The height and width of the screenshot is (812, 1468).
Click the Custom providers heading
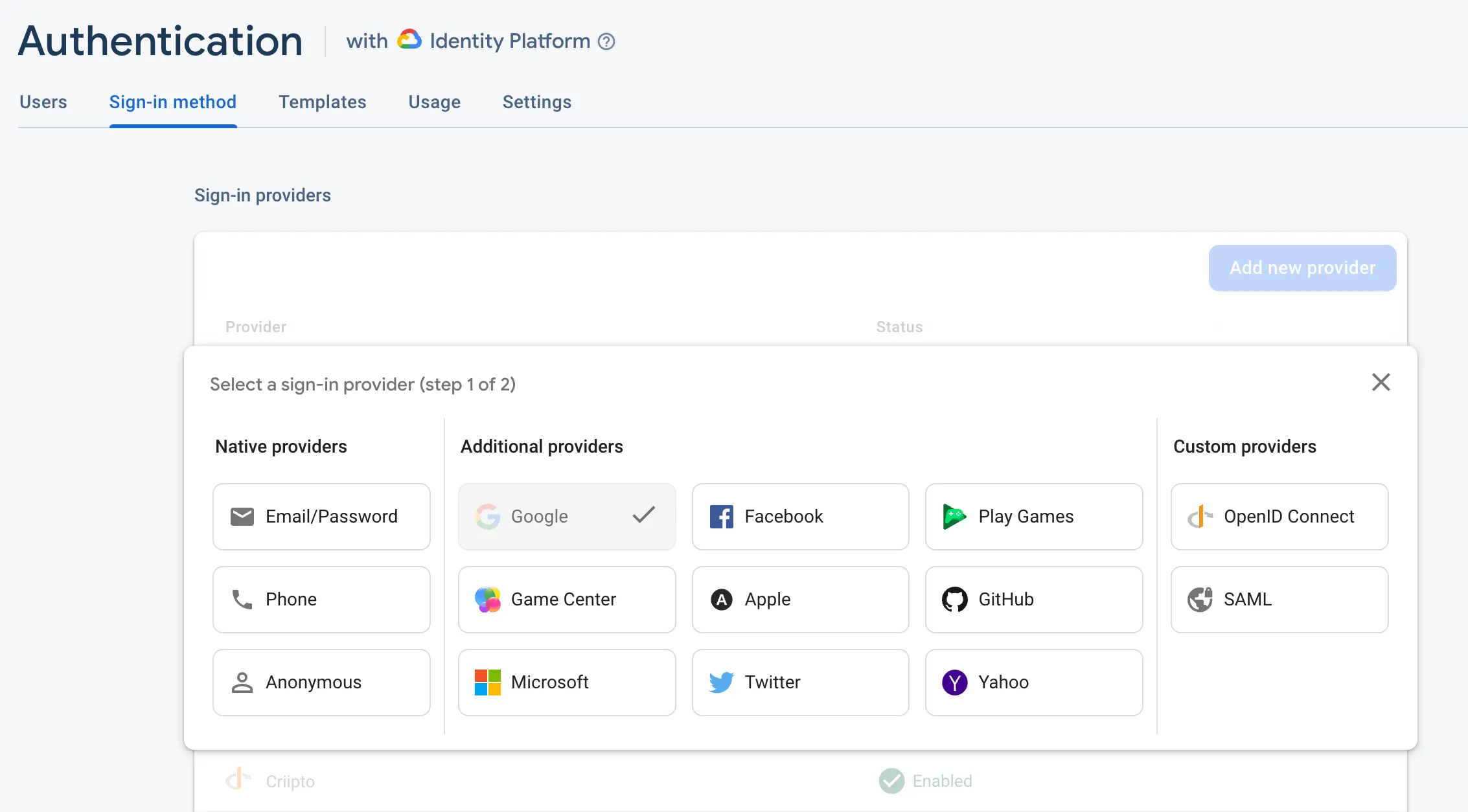click(1245, 447)
